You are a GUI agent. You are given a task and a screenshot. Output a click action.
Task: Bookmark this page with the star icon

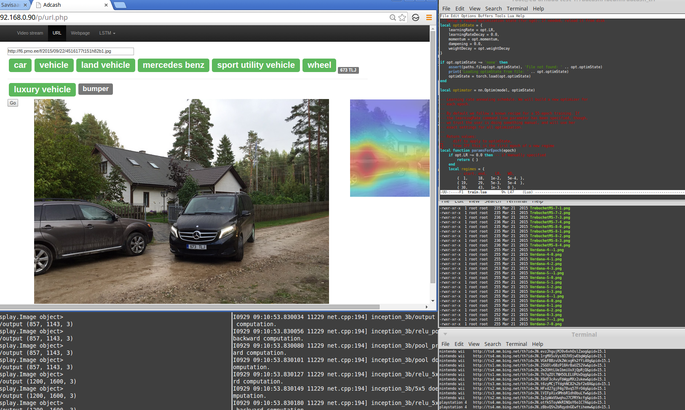coord(402,17)
